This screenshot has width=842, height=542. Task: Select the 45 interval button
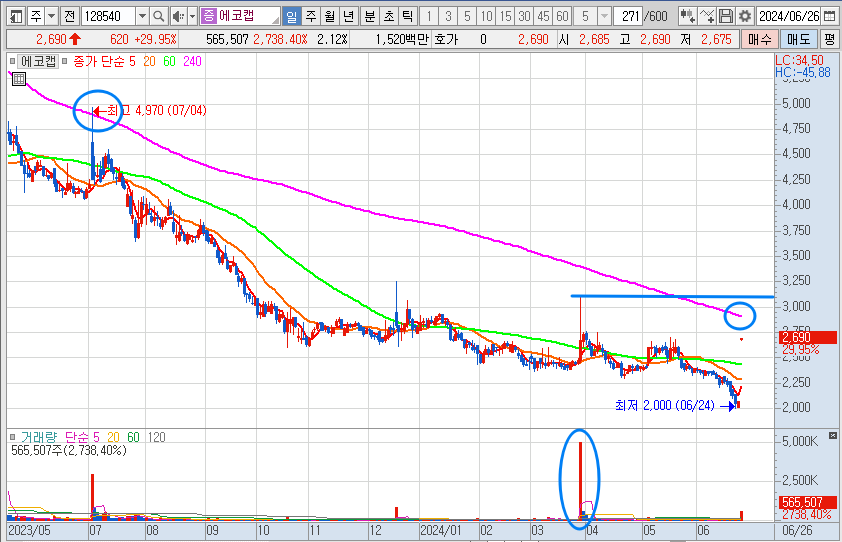[x=543, y=16]
